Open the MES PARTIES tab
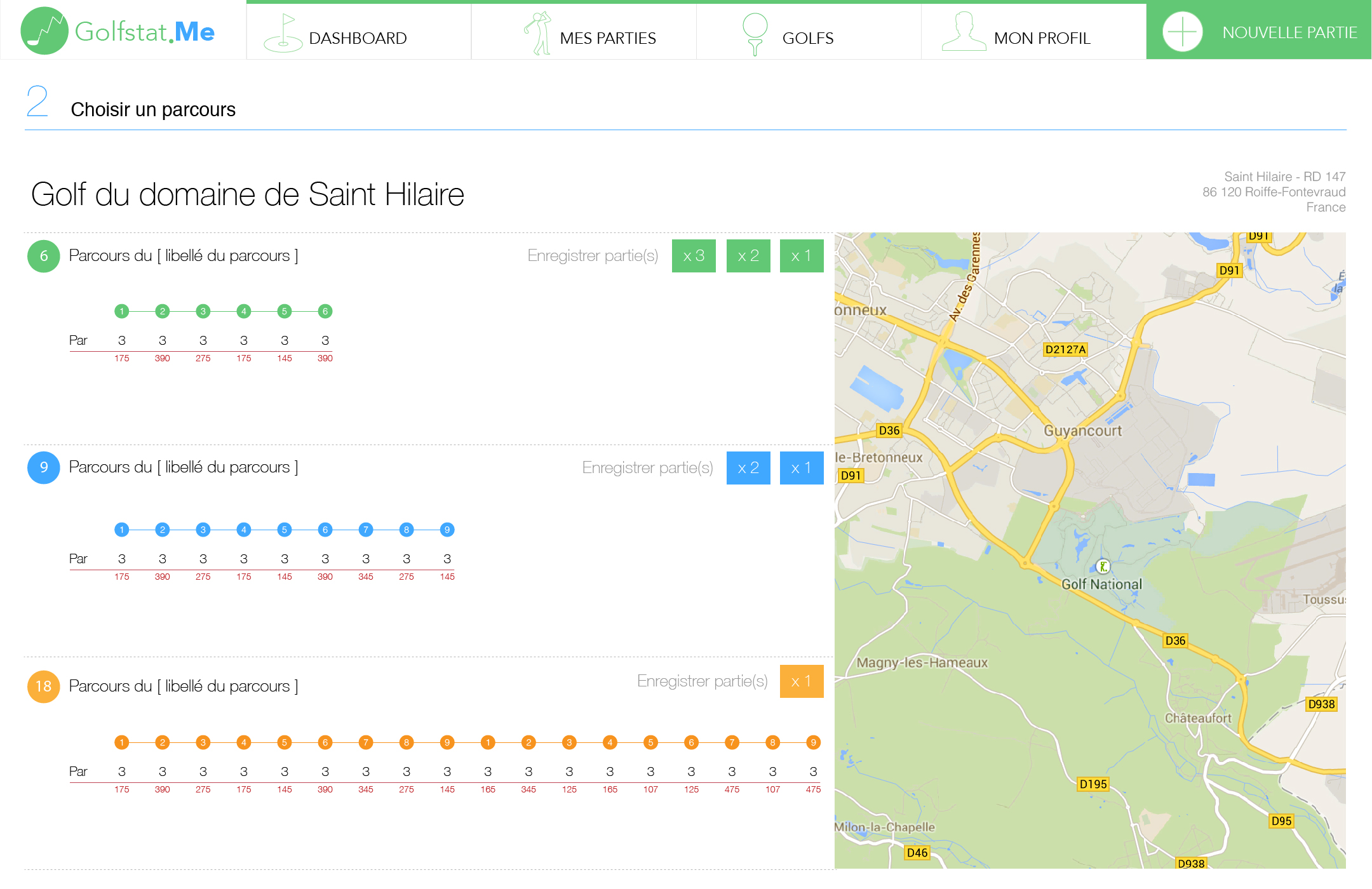The height and width of the screenshot is (889, 1372). [x=584, y=32]
